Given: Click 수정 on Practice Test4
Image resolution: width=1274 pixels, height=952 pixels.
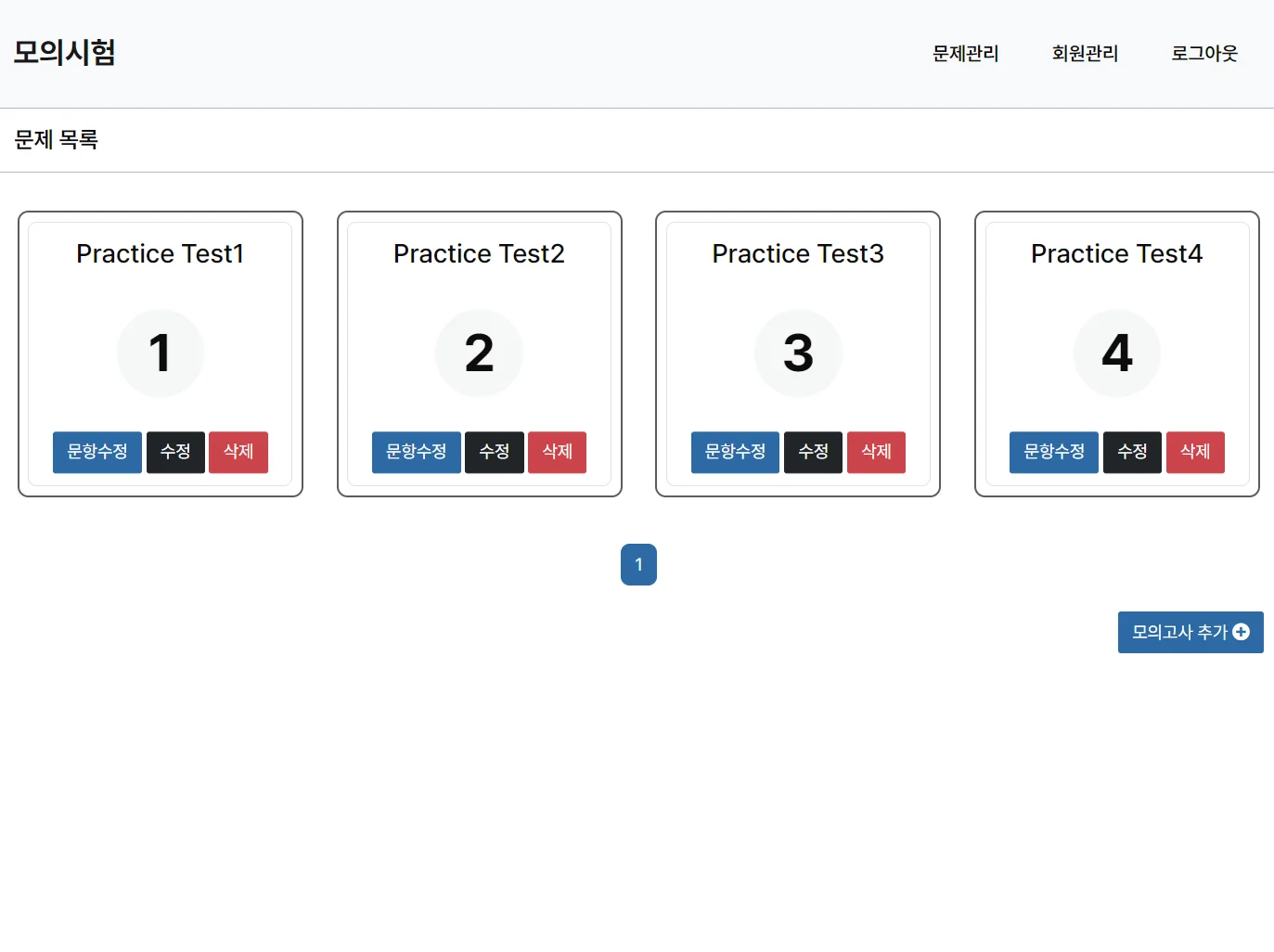Looking at the screenshot, I should click(x=1132, y=452).
